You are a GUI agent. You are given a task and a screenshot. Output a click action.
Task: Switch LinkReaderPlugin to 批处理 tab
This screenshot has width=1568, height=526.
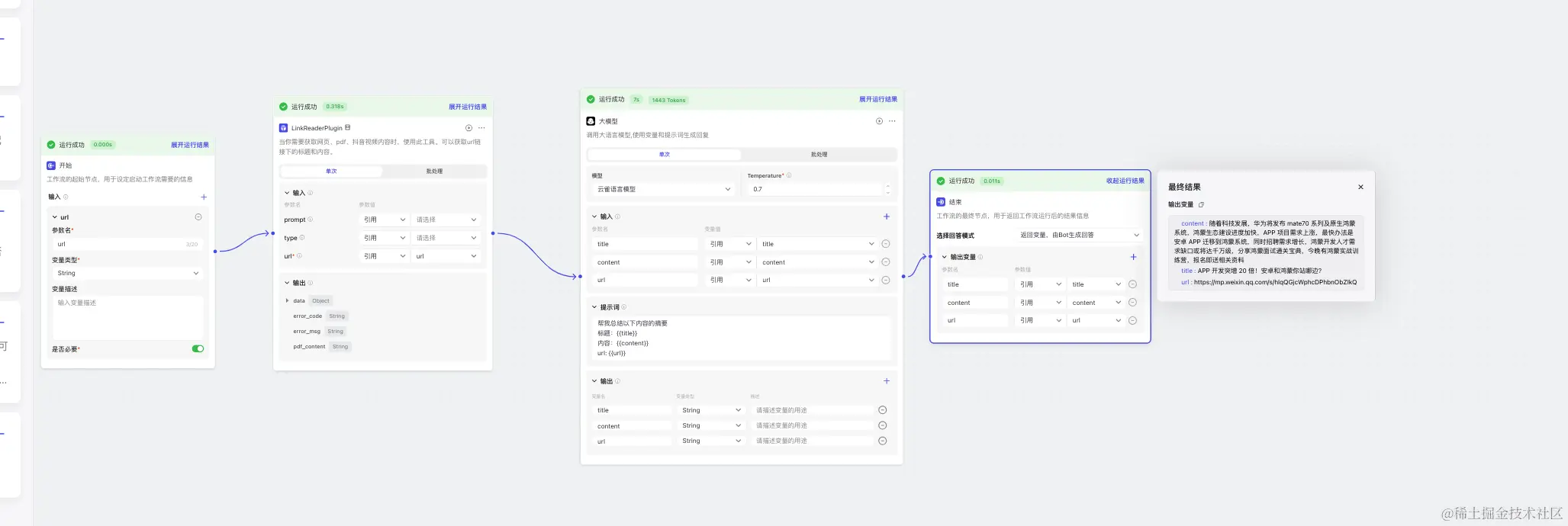coord(434,172)
